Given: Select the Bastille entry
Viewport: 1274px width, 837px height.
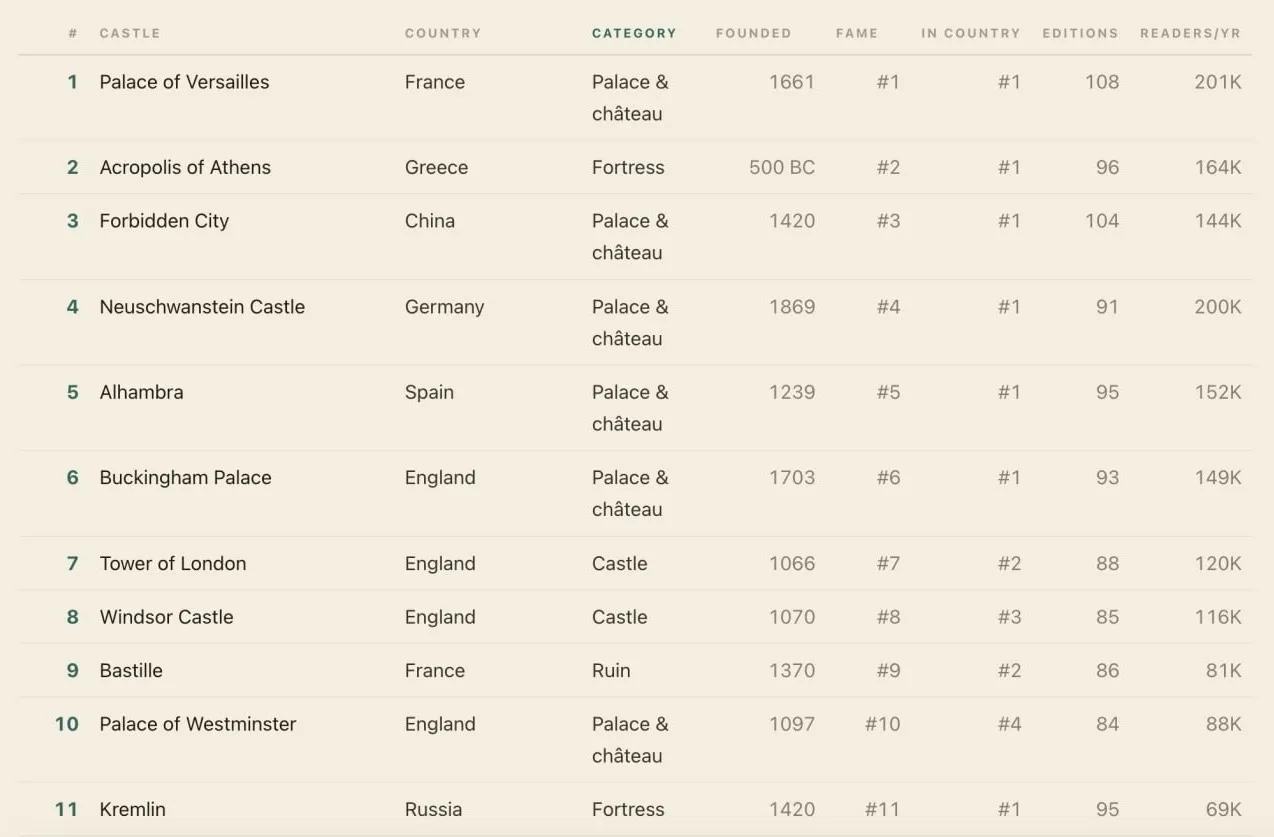Looking at the screenshot, I should click(x=131, y=670).
